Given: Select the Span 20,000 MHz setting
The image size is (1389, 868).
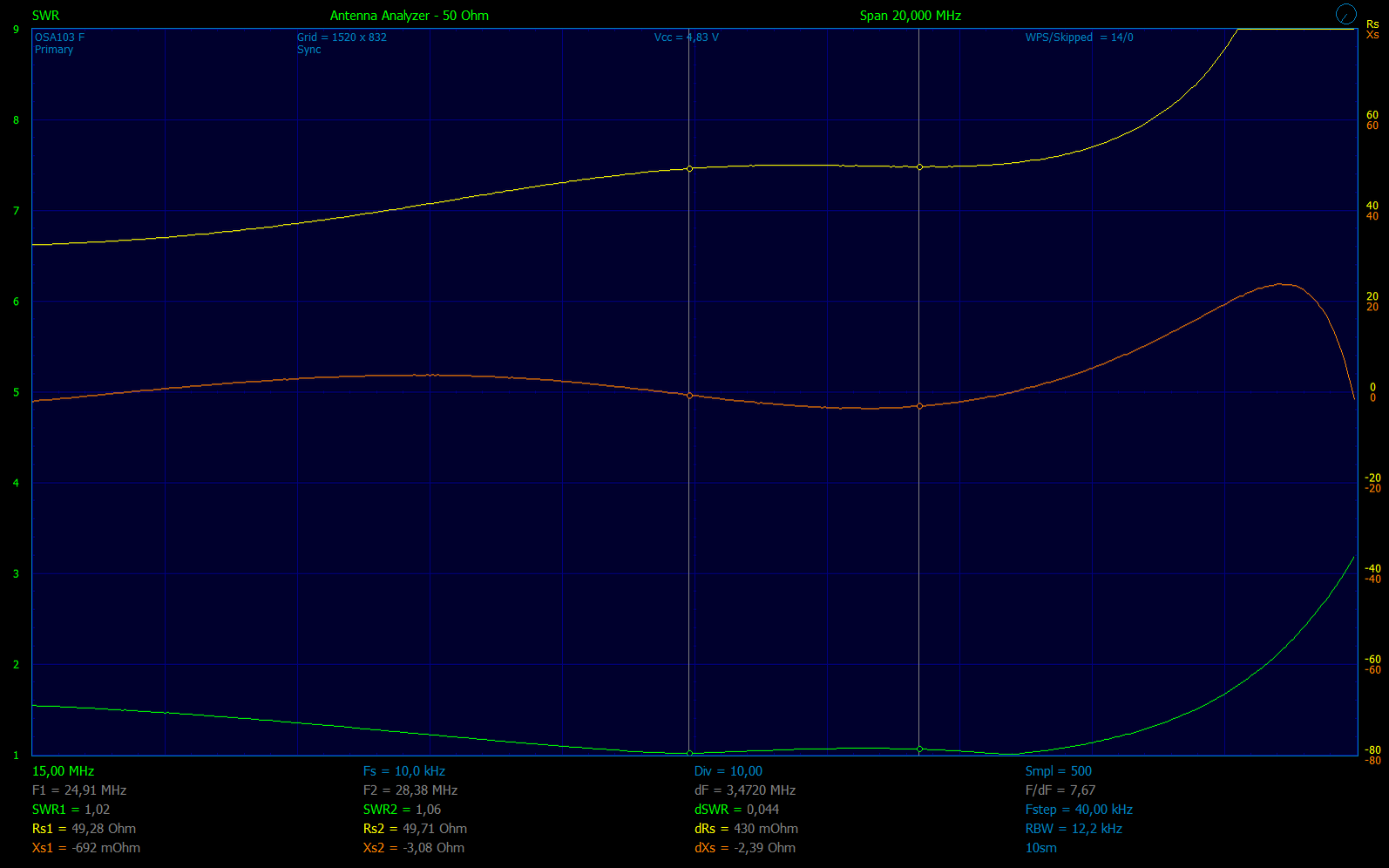Looking at the screenshot, I should [910, 16].
